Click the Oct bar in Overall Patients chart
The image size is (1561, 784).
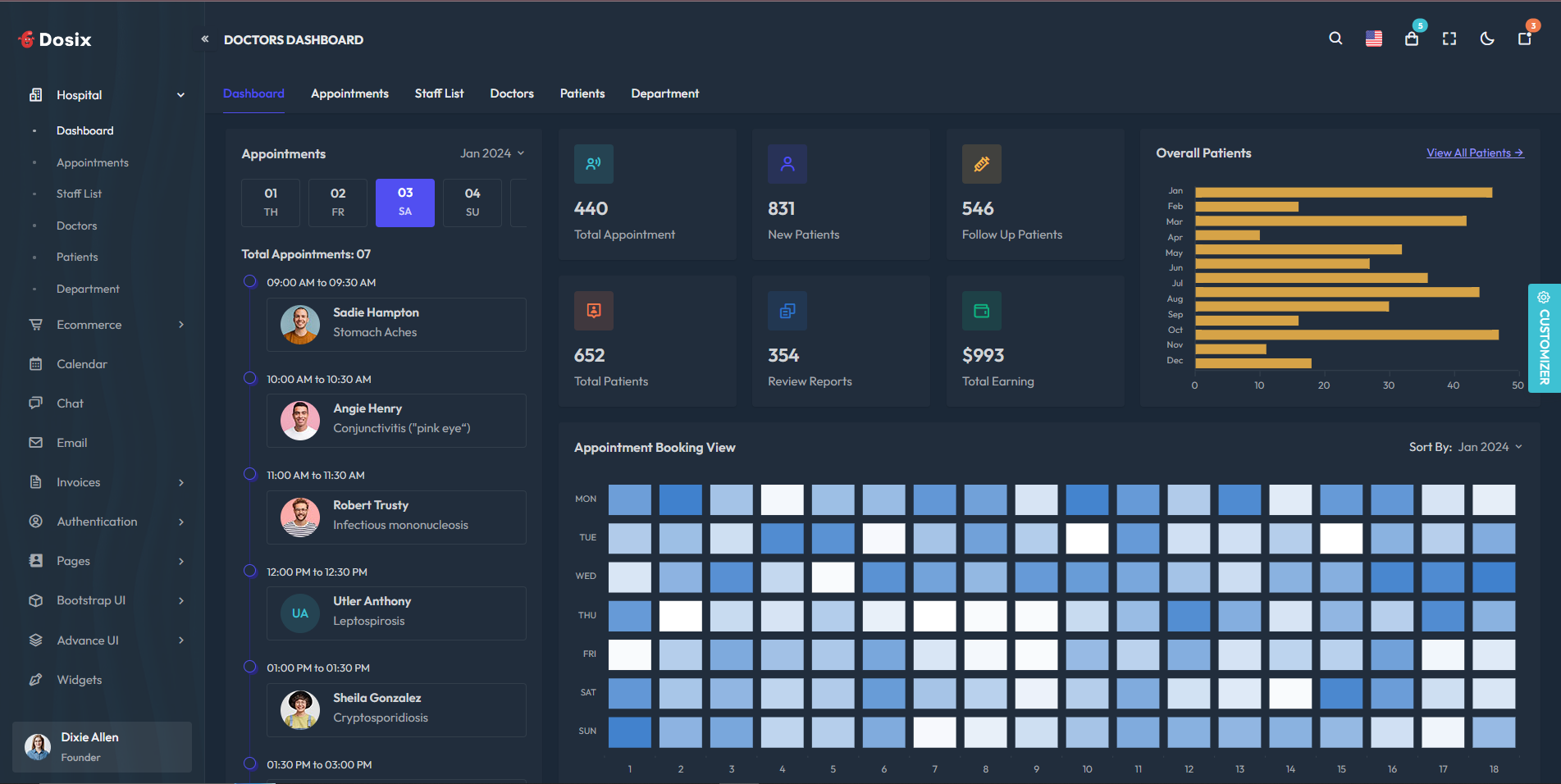(x=1346, y=335)
